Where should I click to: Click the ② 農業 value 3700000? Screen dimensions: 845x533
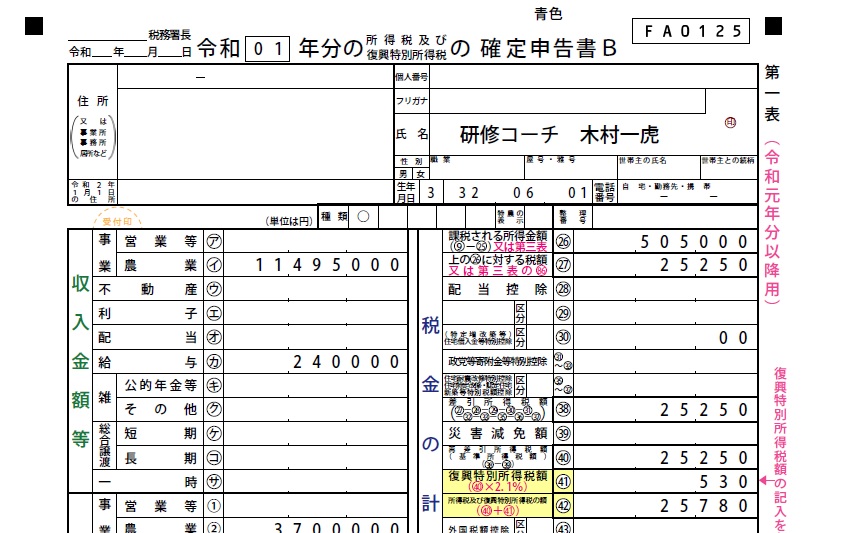(337, 528)
